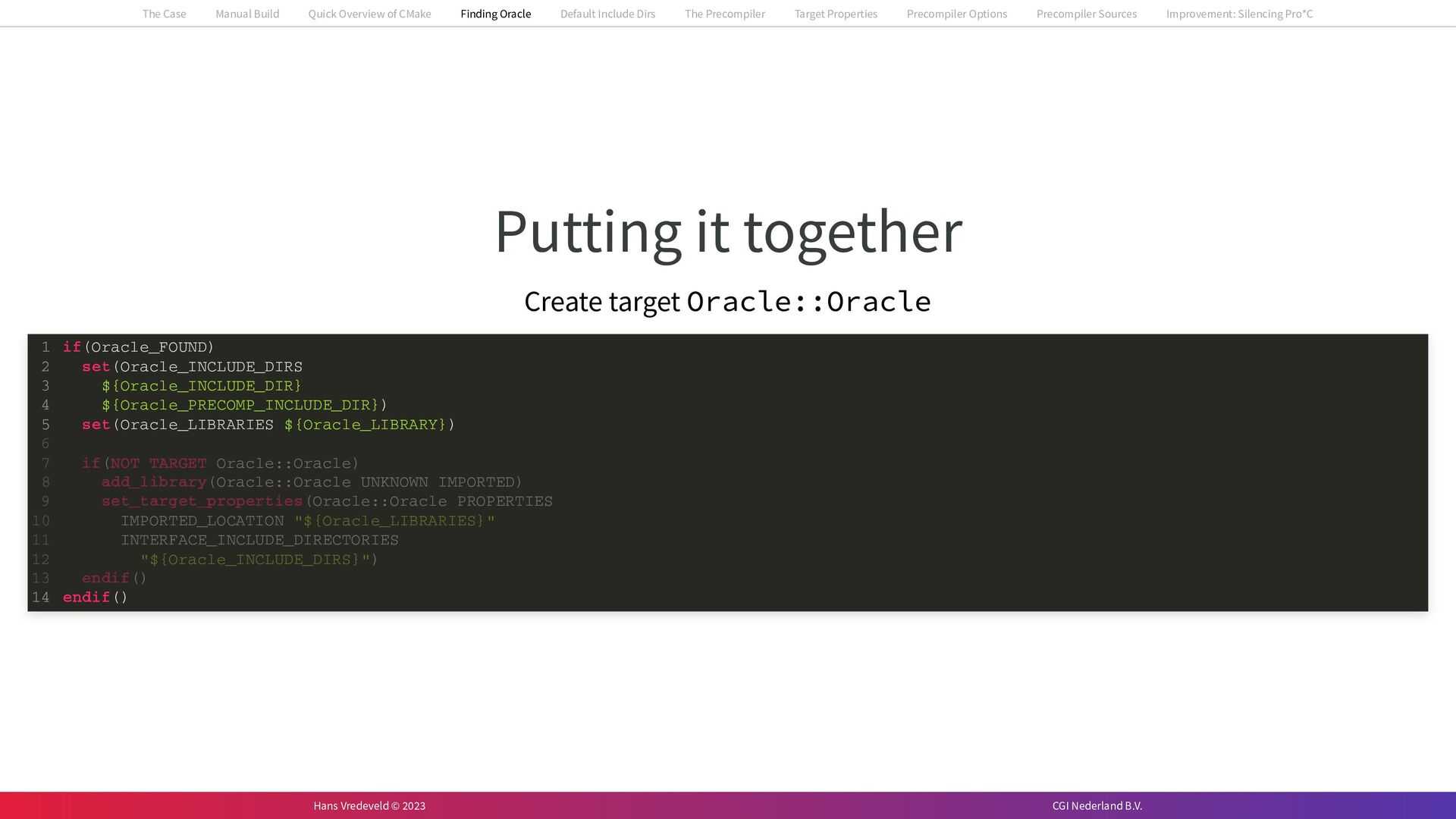The height and width of the screenshot is (819, 1456).
Task: Click CGI Nederland B.V. footer text
Action: coord(1097,805)
